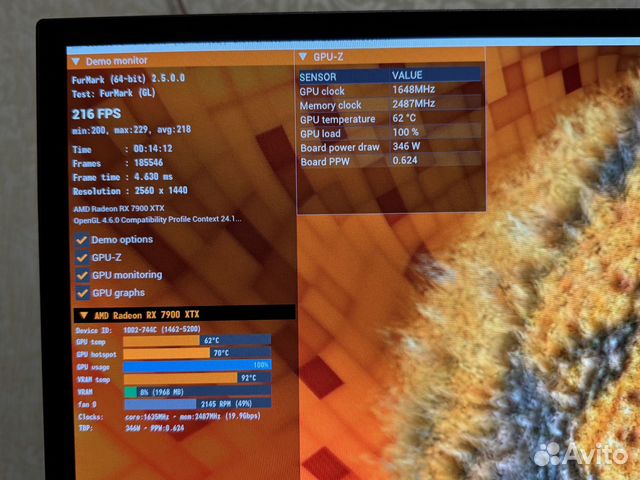This screenshot has height=480, width=640.
Task: Select the GPU temperature row label
Action: tap(338, 120)
